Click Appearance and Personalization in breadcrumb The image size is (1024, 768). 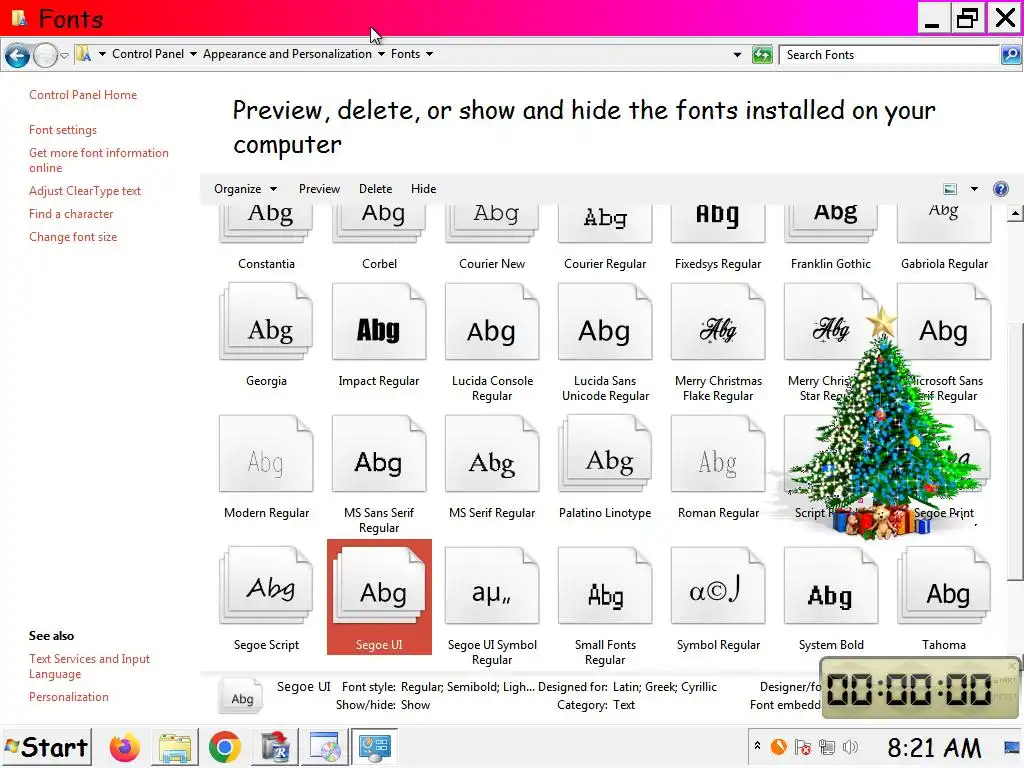click(287, 54)
